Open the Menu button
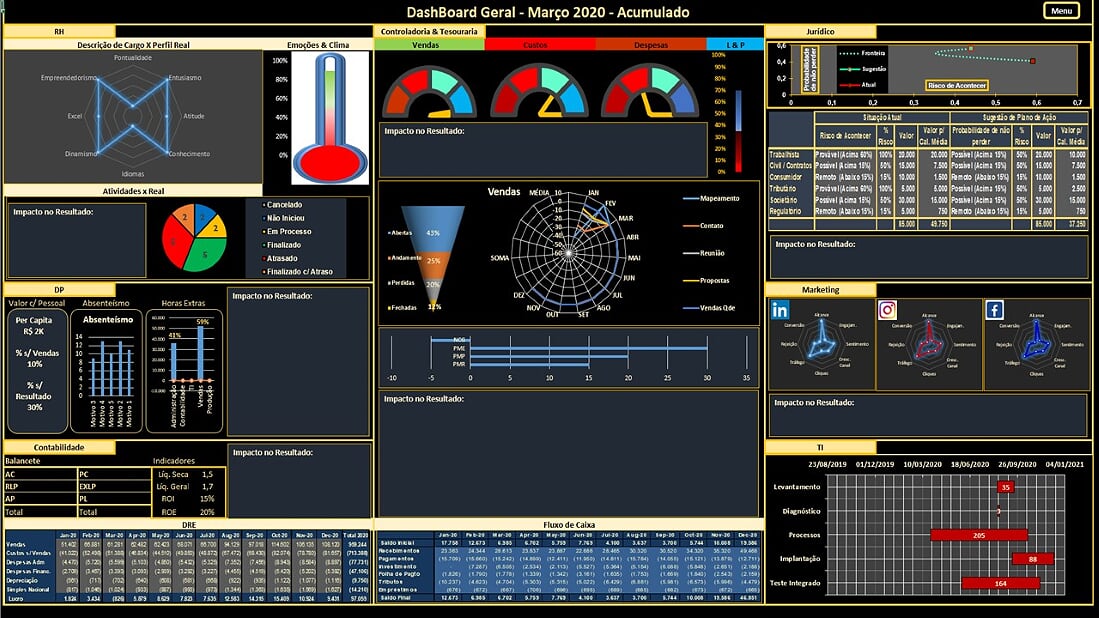The height and width of the screenshot is (618, 1099). (1061, 11)
